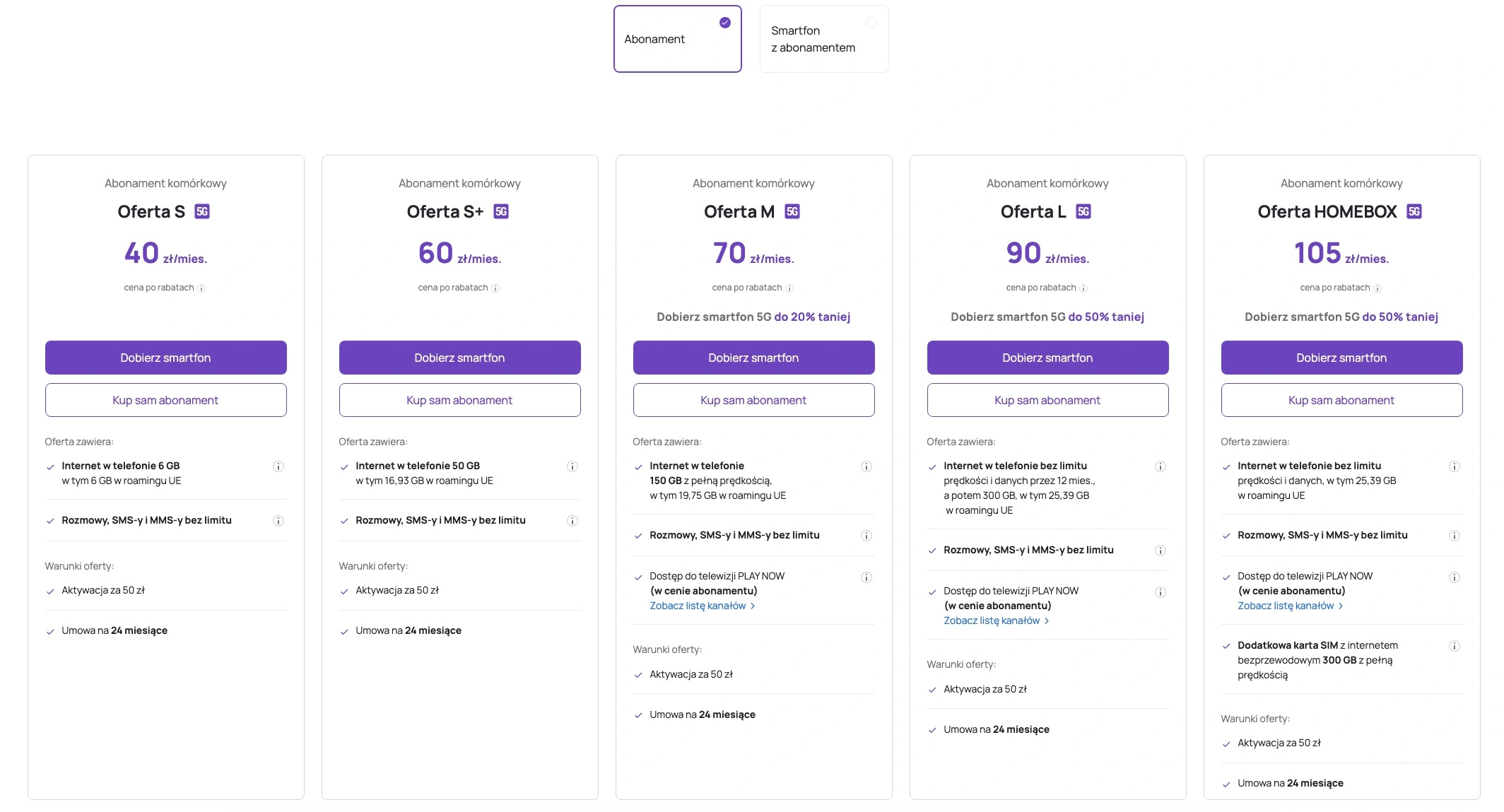The height and width of the screenshot is (812, 1504).
Task: Click the checked circle in Abonament card
Action: tap(725, 23)
